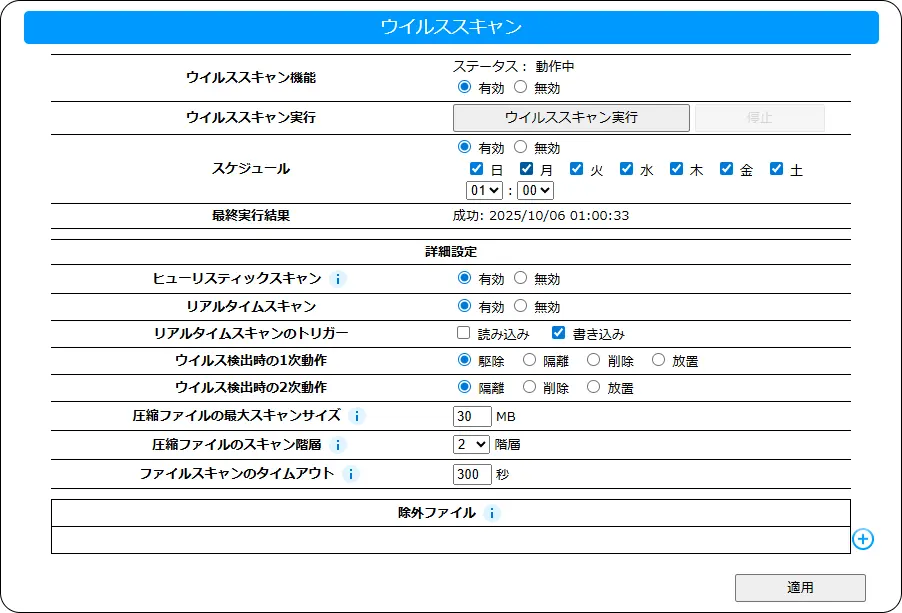Open the schedule minute dropdown
The width and height of the screenshot is (902, 613).
[x=535, y=190]
